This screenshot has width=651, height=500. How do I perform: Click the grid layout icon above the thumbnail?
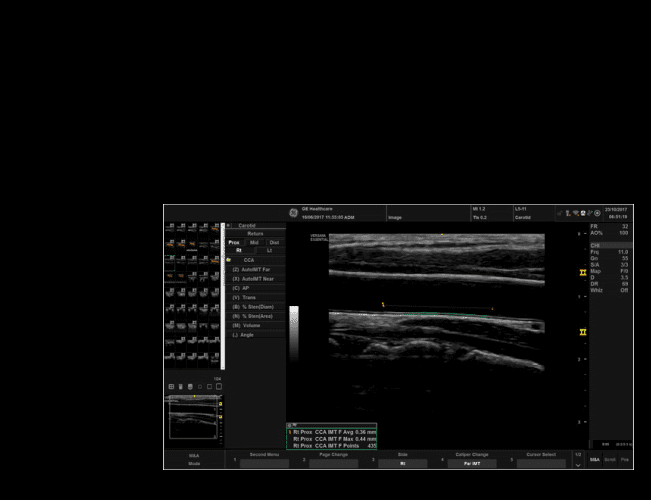click(170, 386)
